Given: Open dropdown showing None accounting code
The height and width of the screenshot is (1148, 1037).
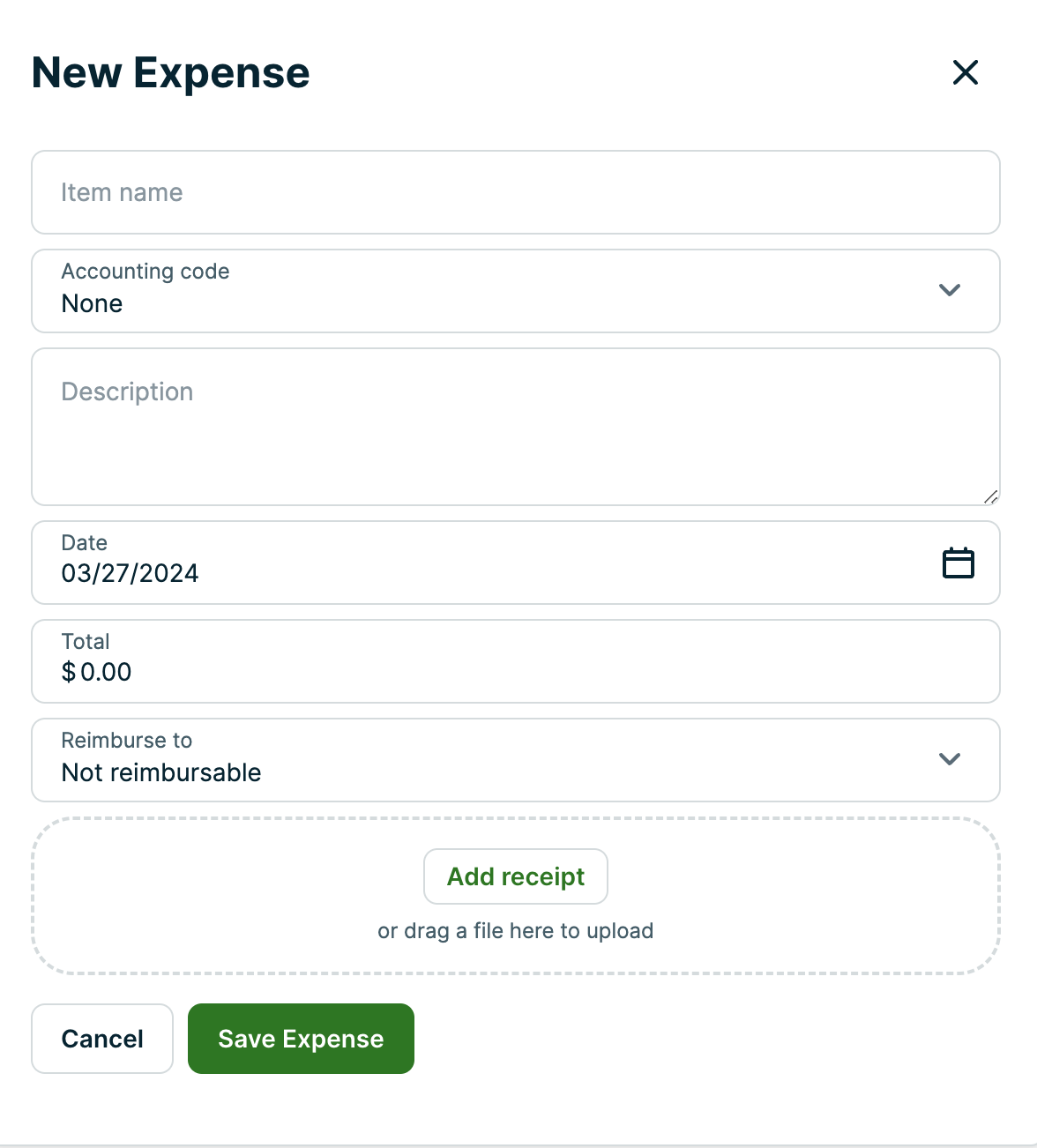Looking at the screenshot, I should [92, 304].
